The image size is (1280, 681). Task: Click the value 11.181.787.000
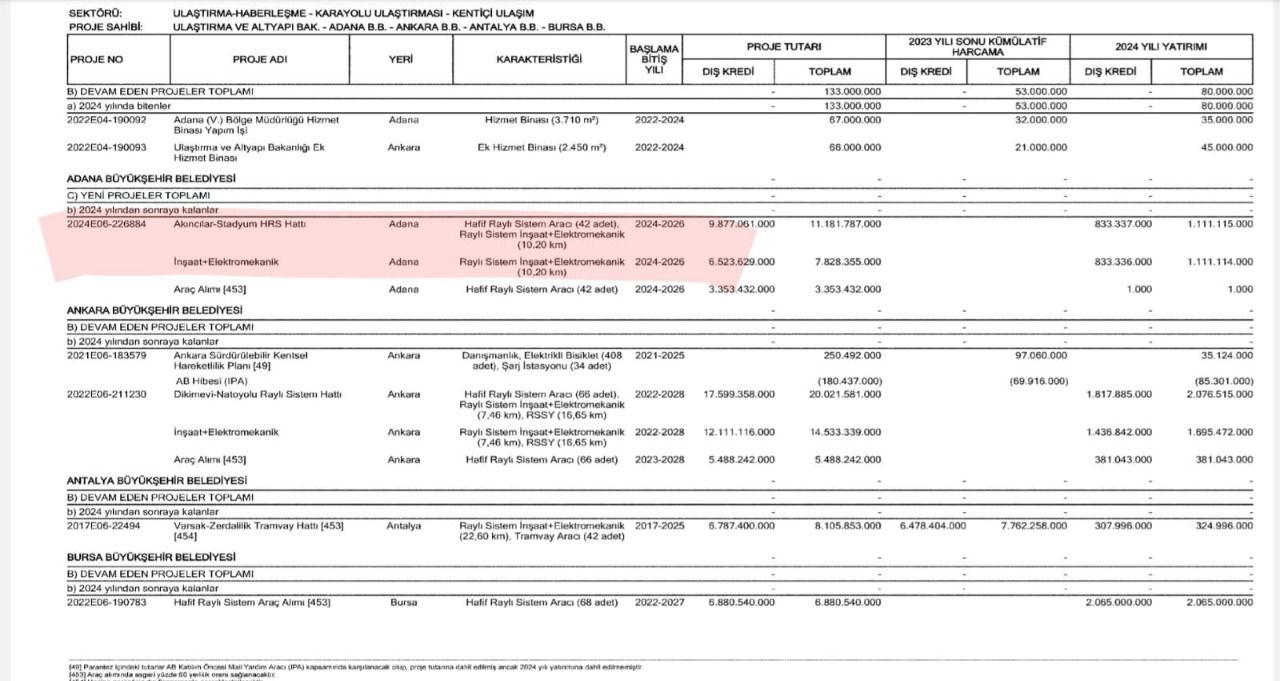click(846, 224)
